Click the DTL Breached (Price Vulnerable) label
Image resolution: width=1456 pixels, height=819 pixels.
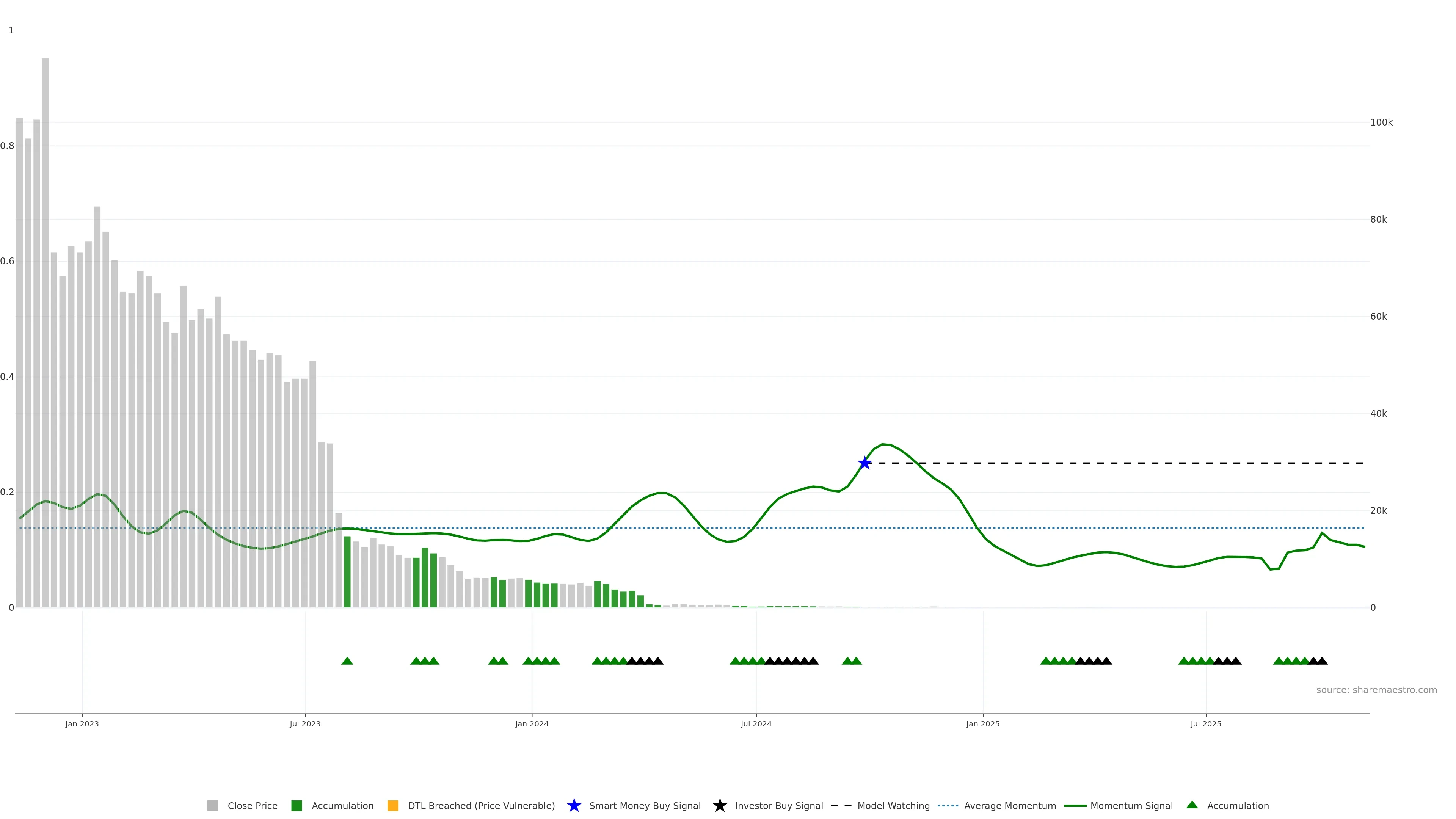click(481, 806)
